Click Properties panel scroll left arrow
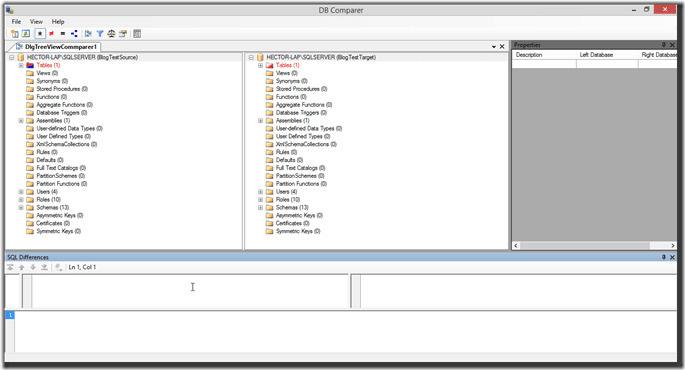This screenshot has height=370, width=685. [516, 246]
